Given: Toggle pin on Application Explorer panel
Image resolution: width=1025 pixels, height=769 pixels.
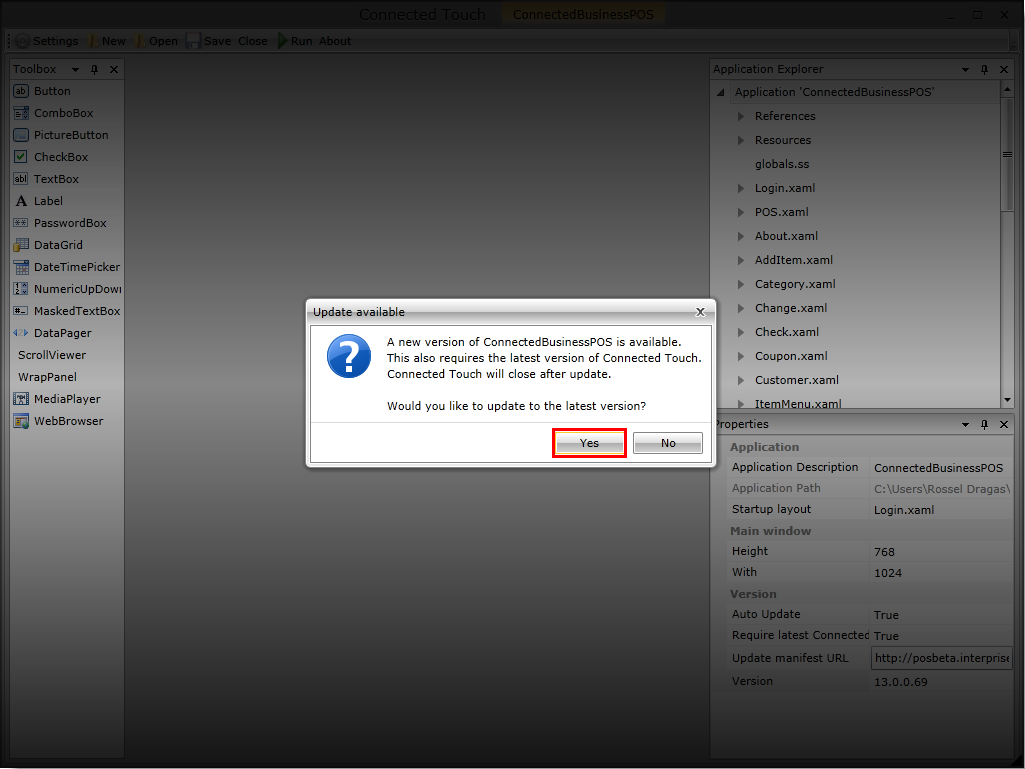Looking at the screenshot, I should [984, 70].
